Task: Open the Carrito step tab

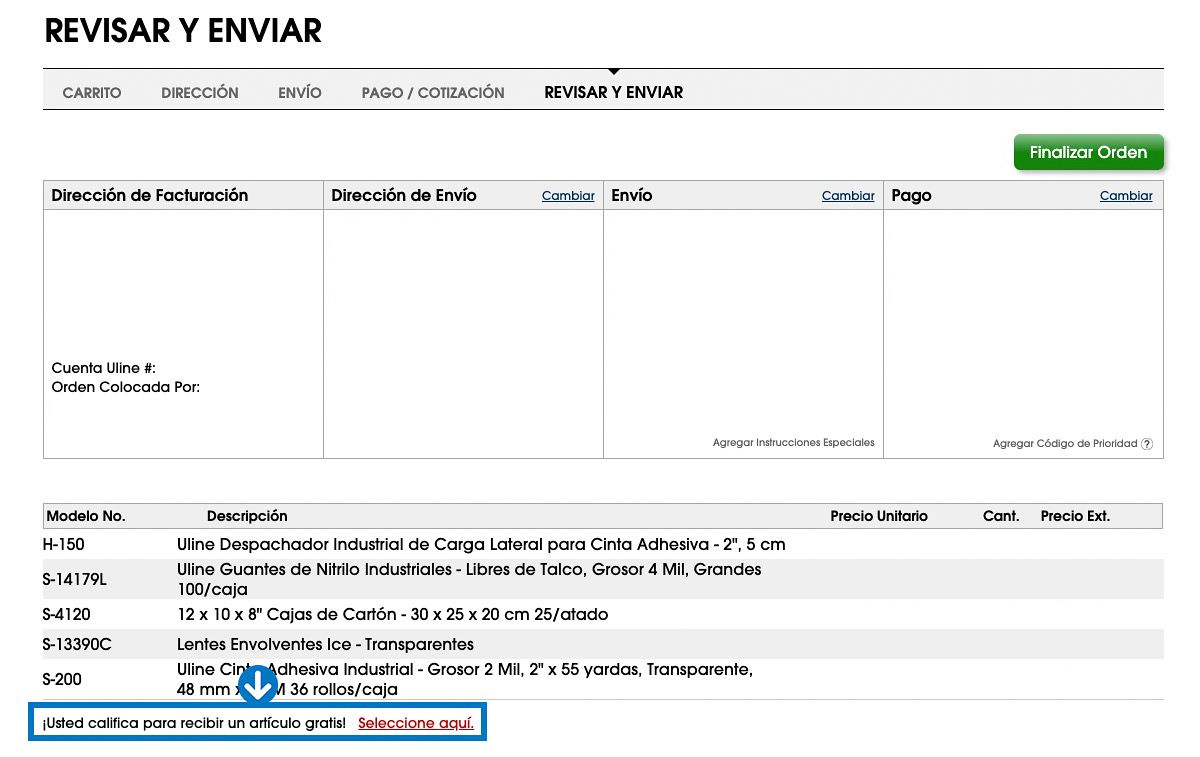Action: click(x=92, y=93)
